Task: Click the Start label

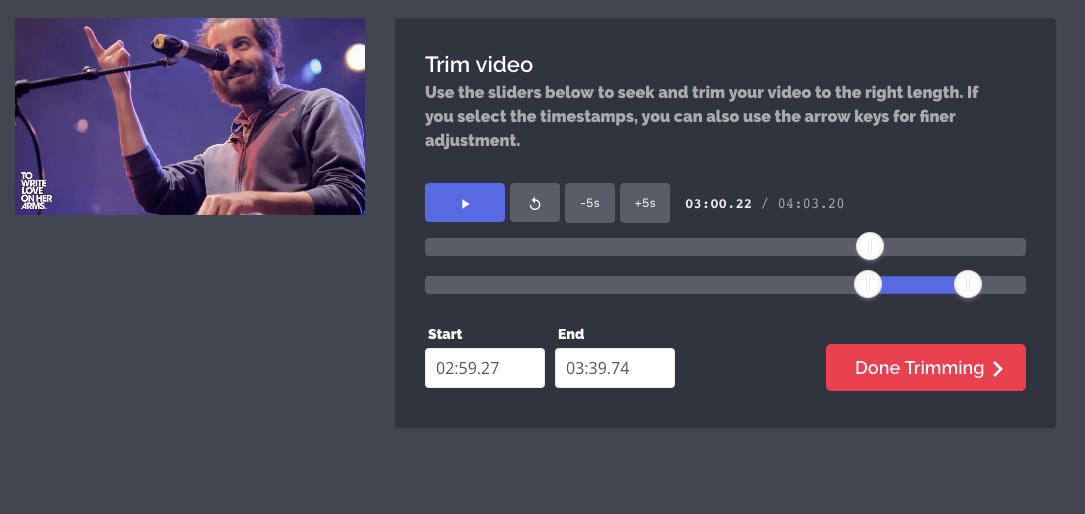Action: (445, 334)
